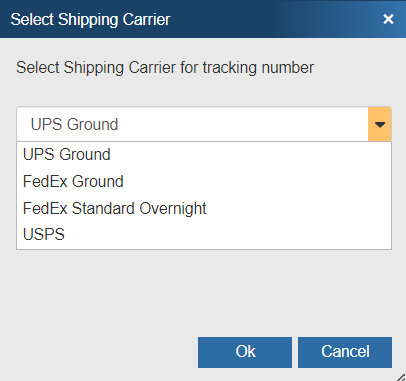Dismiss dialog using the white X icon
This screenshot has height=381, width=406.
tap(388, 19)
